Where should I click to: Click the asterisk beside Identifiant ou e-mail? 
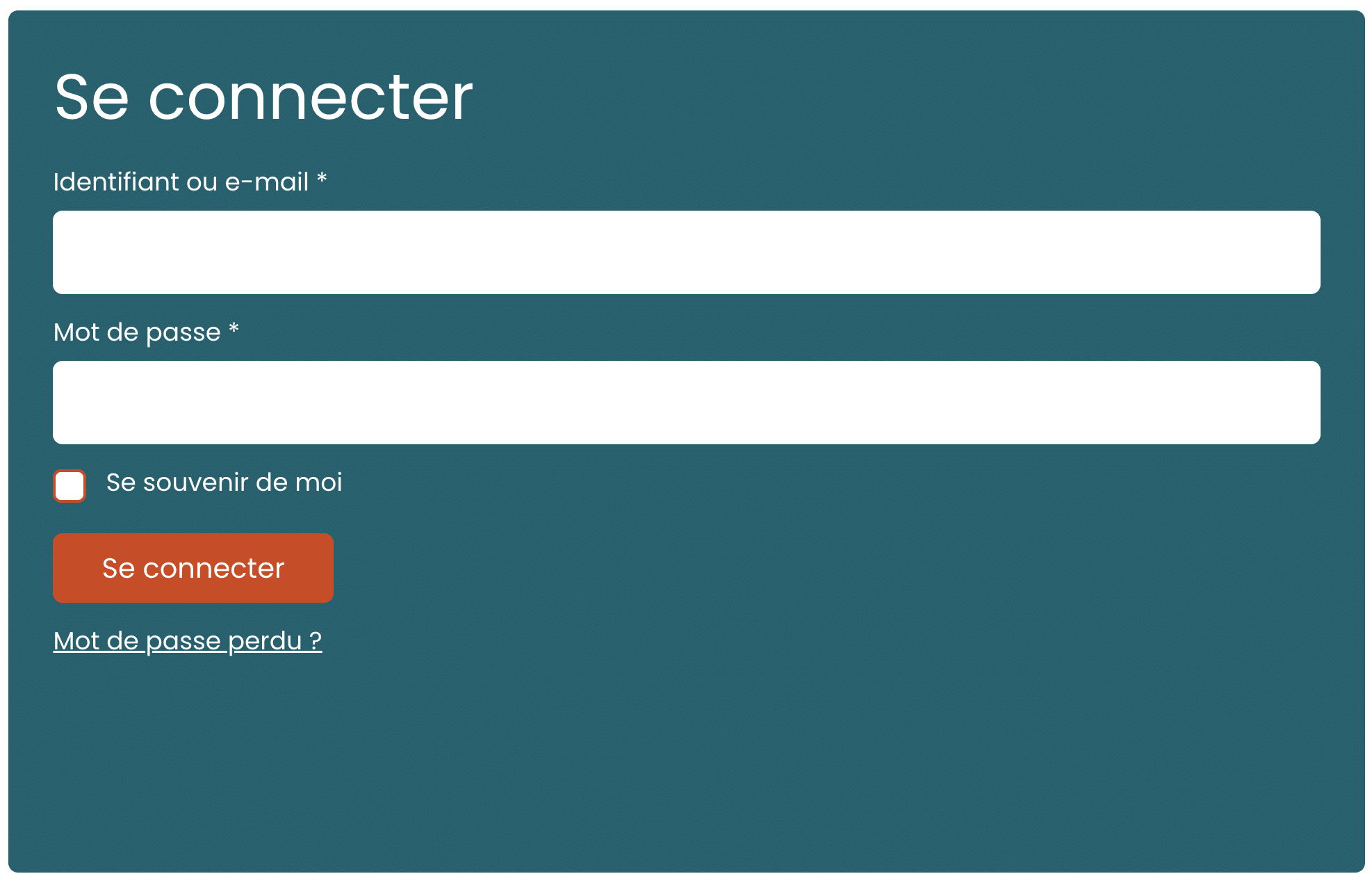click(322, 179)
